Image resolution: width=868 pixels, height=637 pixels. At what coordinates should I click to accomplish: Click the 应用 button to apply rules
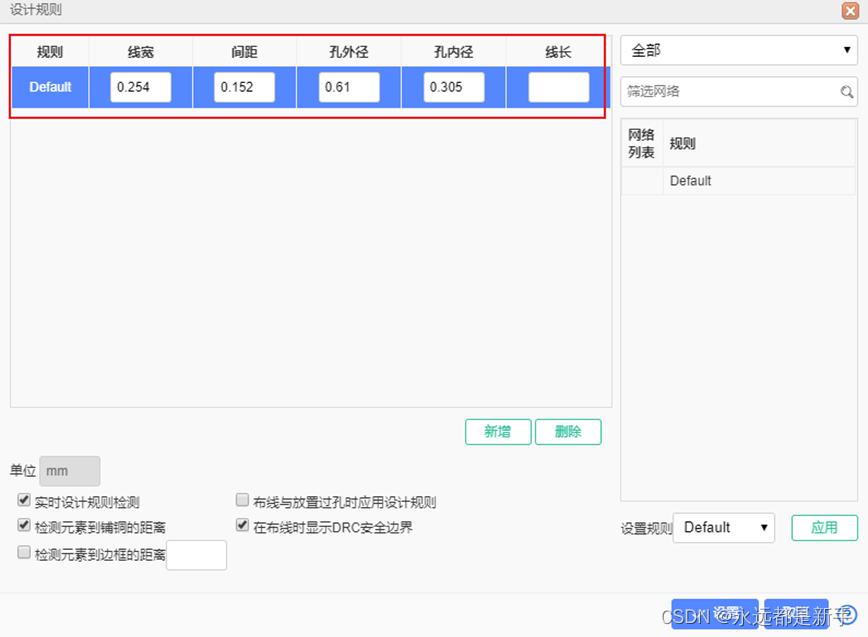(x=824, y=527)
